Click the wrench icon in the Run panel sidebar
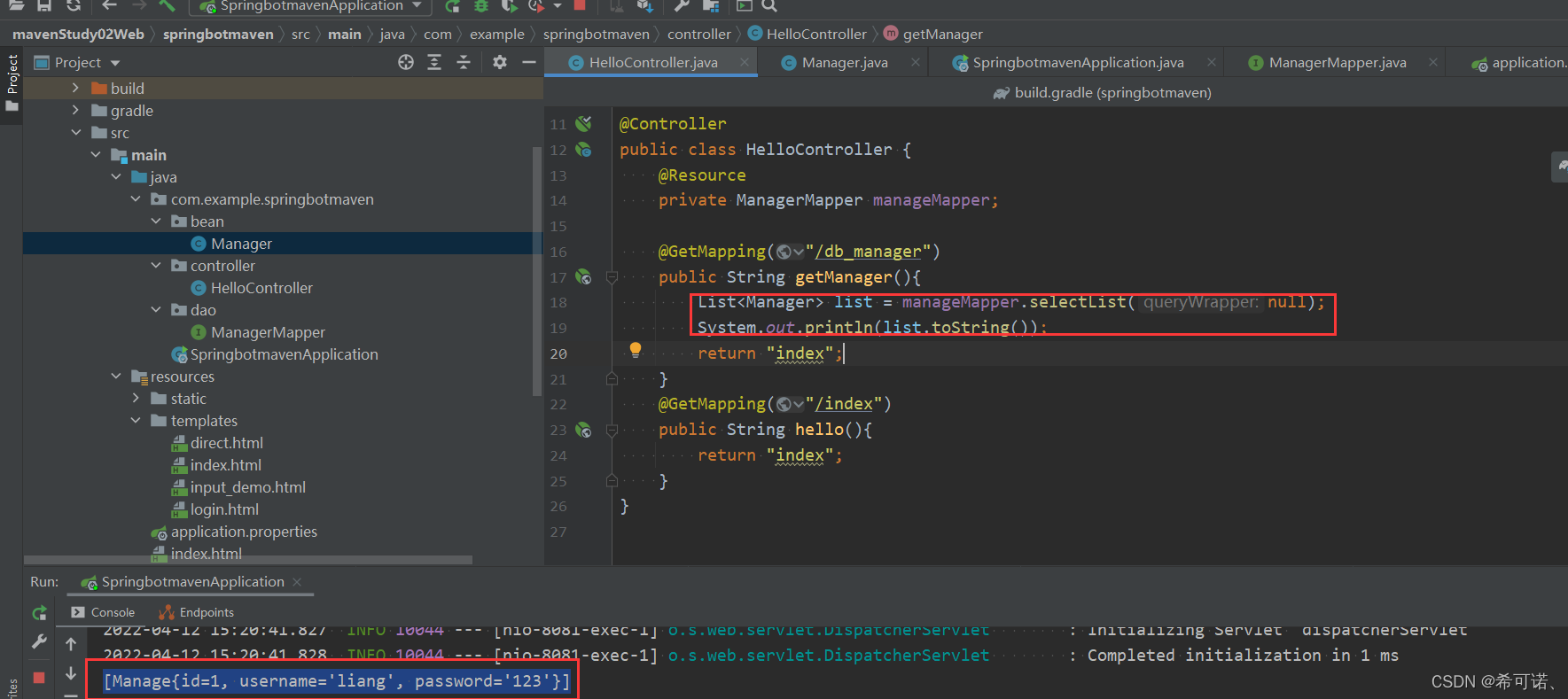Image resolution: width=1568 pixels, height=699 pixels. [x=39, y=641]
